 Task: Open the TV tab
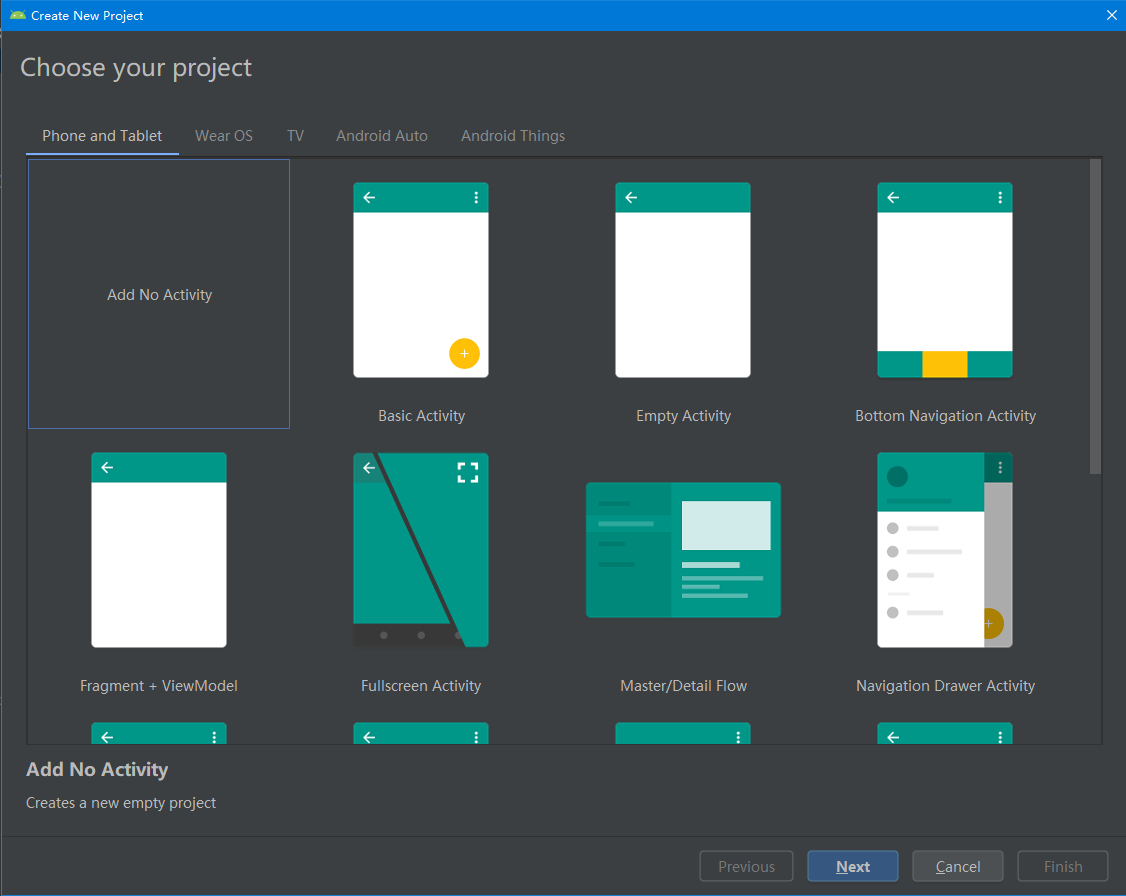tap(295, 136)
